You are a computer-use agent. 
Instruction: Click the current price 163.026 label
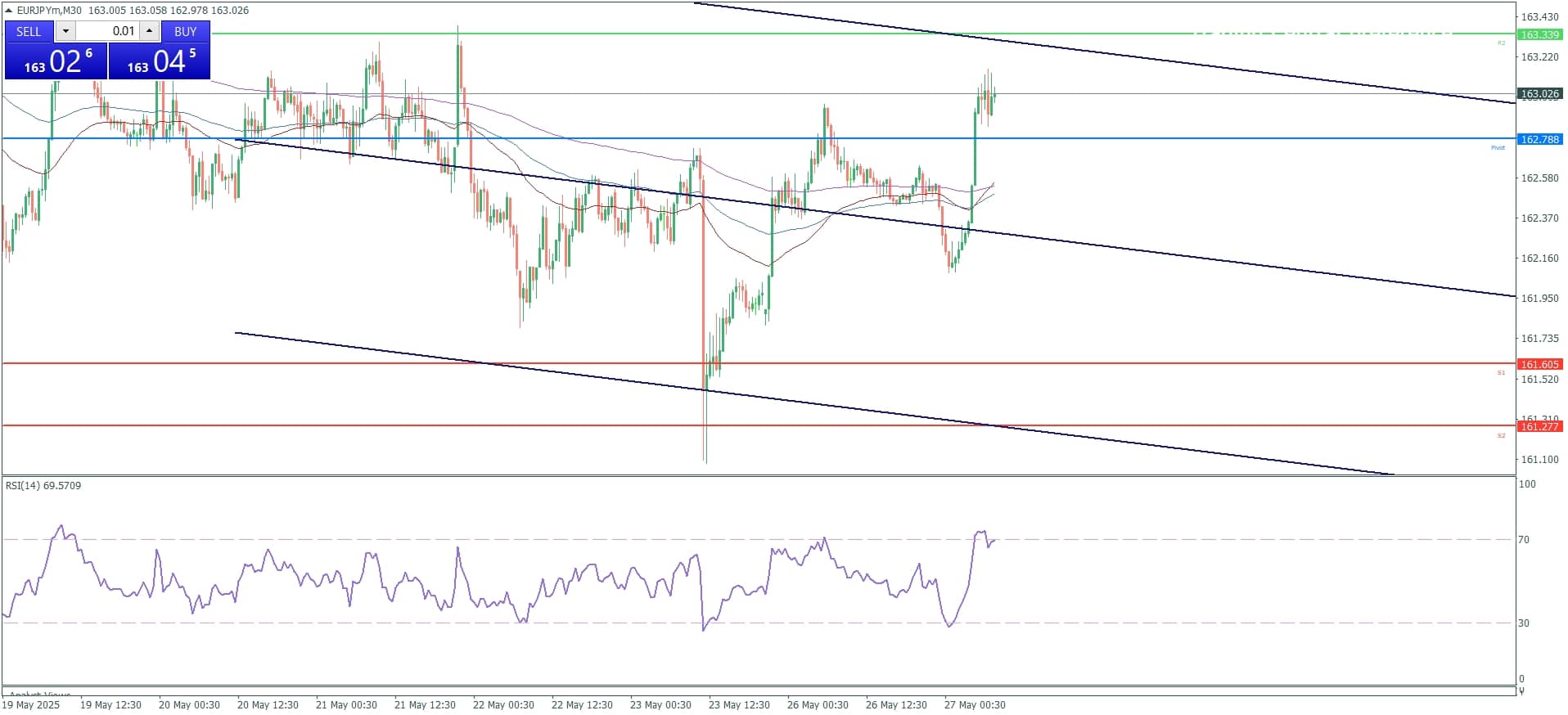click(x=1539, y=94)
